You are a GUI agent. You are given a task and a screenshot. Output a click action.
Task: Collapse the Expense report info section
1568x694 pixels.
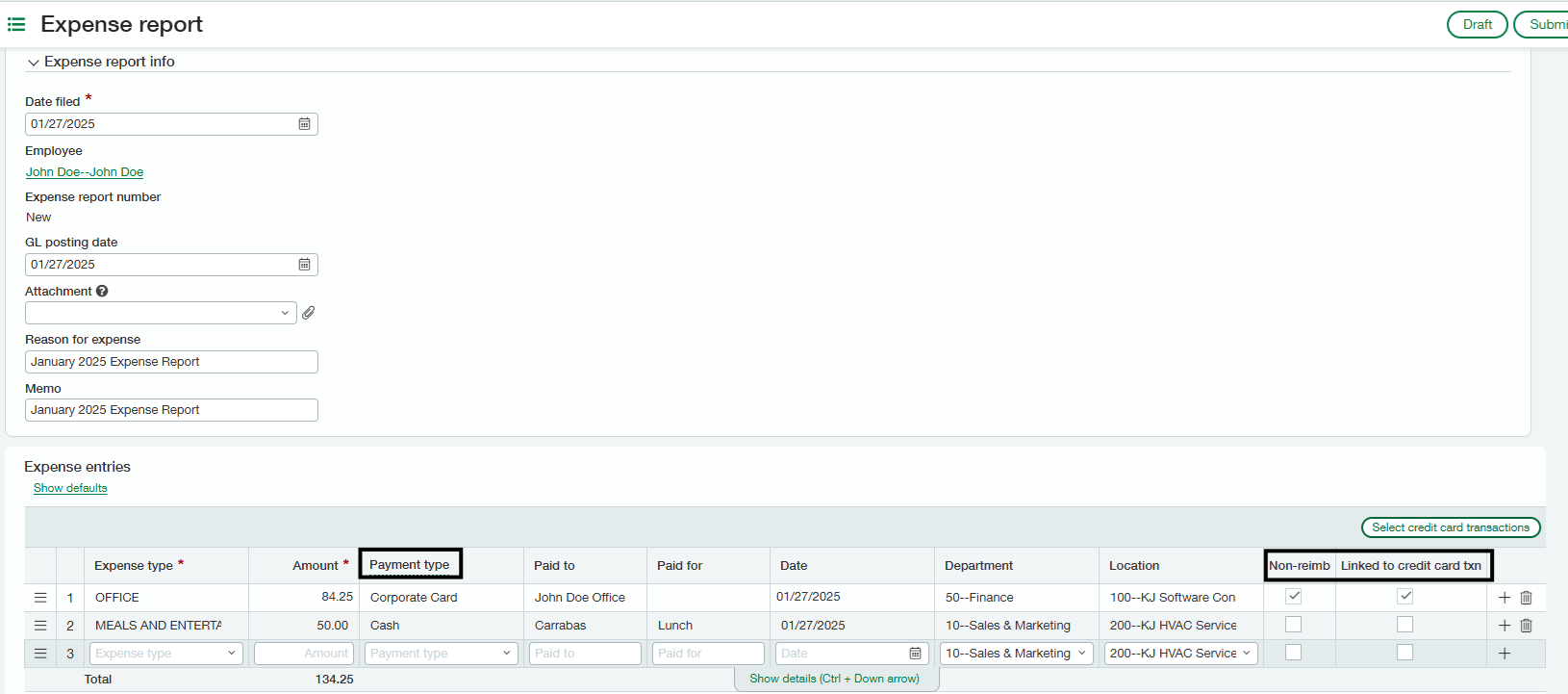tap(34, 63)
